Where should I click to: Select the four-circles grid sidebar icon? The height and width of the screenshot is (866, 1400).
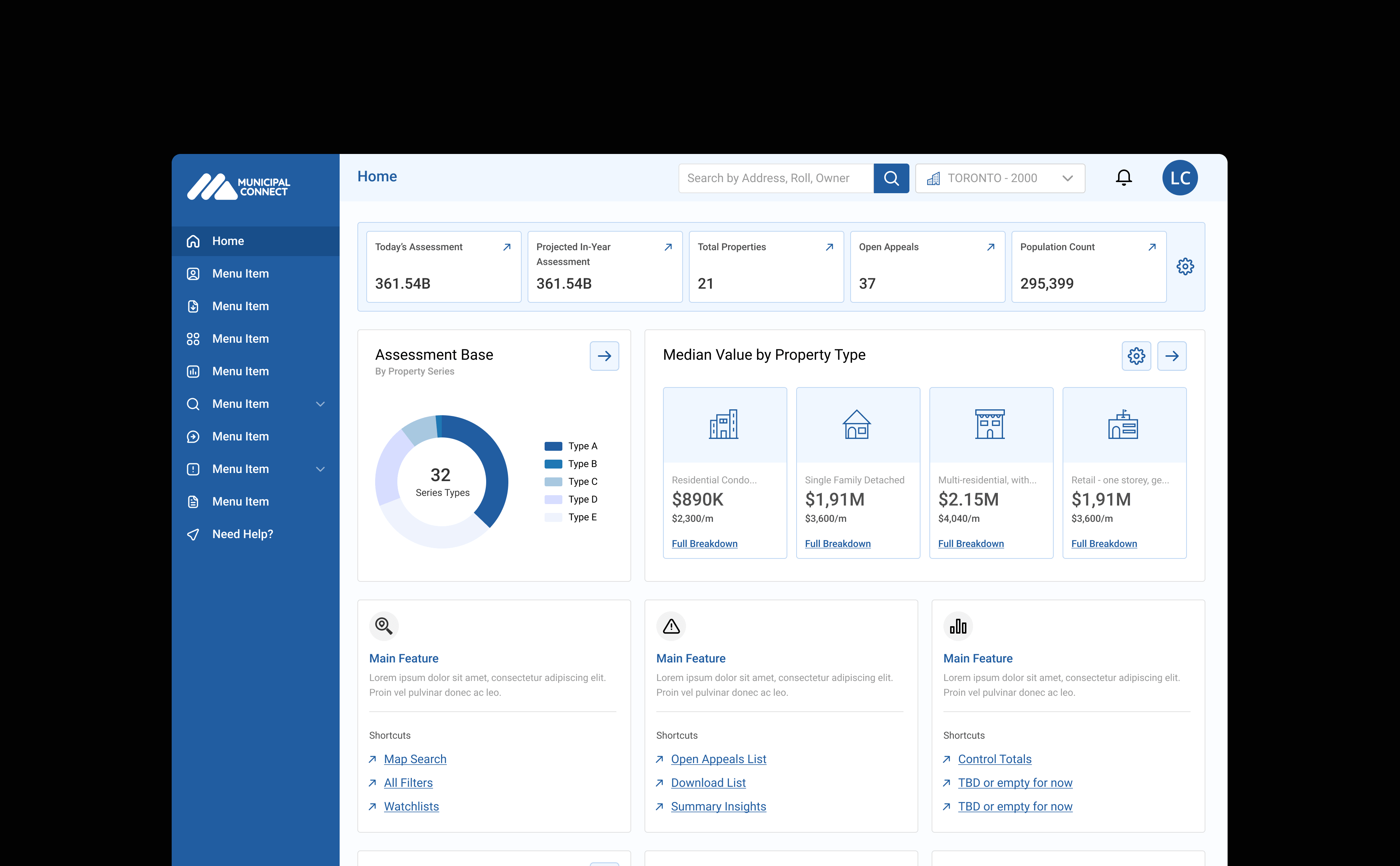pos(193,339)
